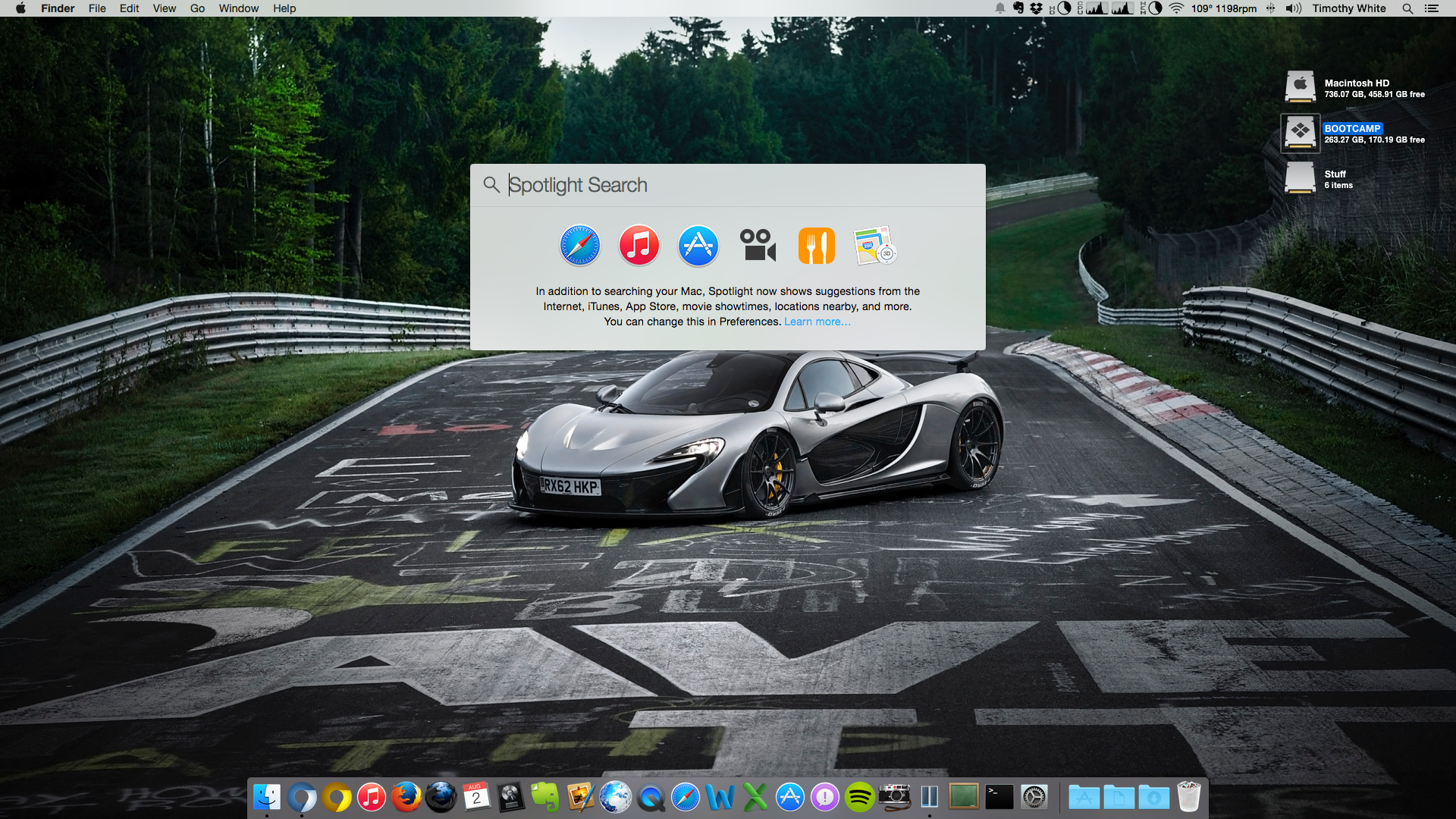The height and width of the screenshot is (819, 1456).
Task: Open the Wi-Fi status menu
Action: click(x=1176, y=8)
